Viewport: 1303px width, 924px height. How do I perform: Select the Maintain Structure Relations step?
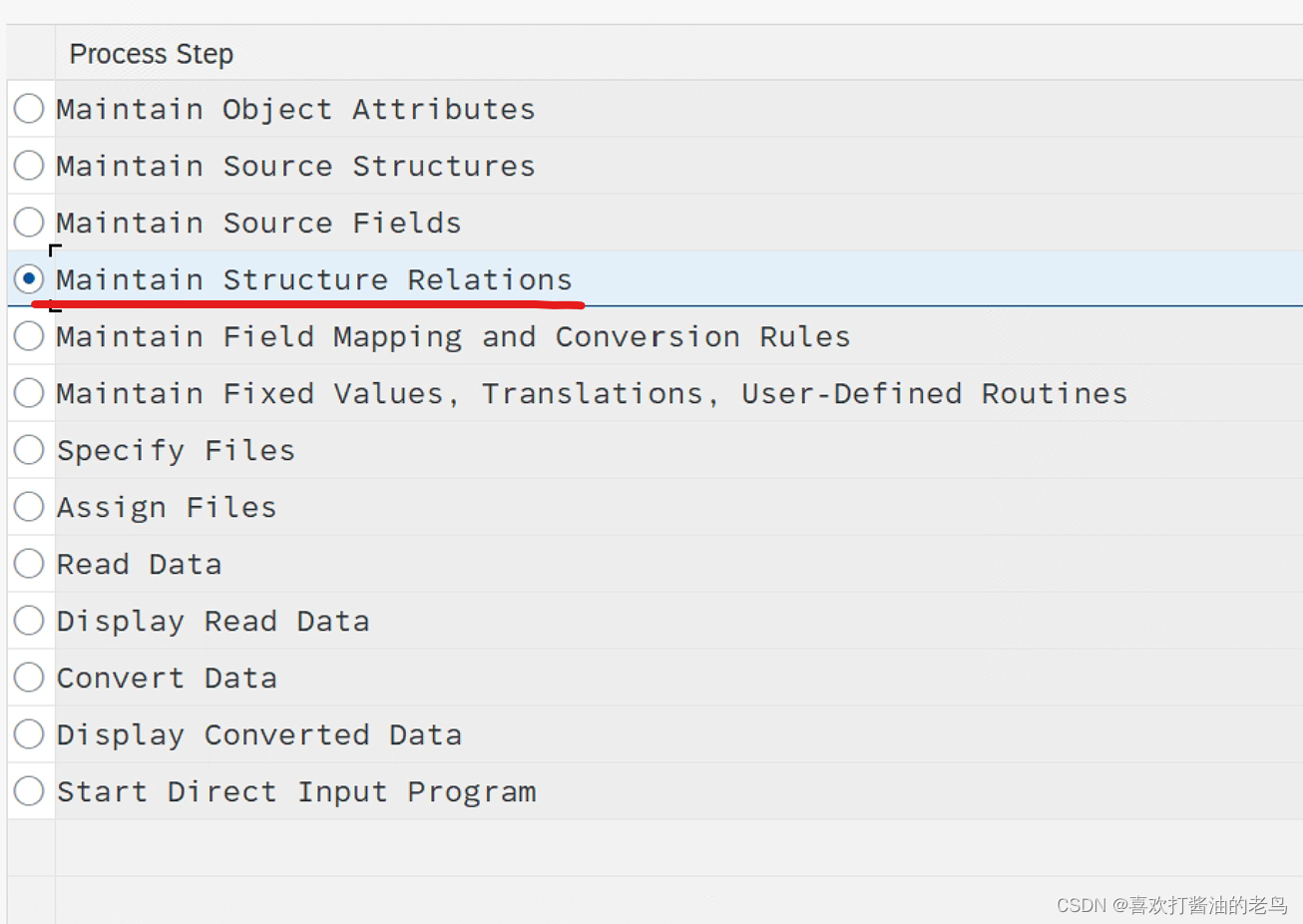tap(29, 279)
